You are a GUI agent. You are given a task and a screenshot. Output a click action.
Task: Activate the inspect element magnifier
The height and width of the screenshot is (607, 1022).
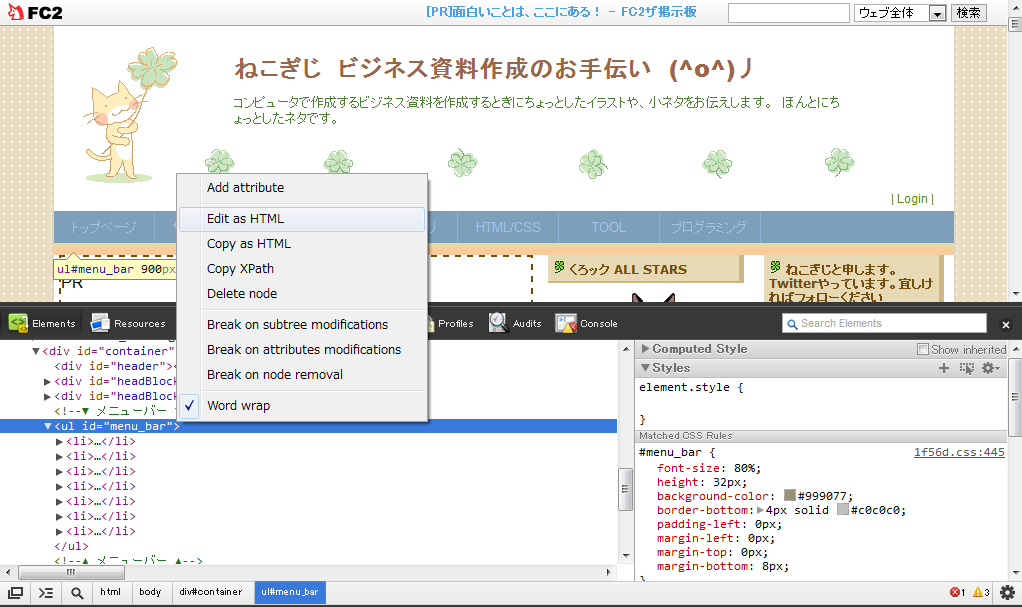(x=77, y=593)
